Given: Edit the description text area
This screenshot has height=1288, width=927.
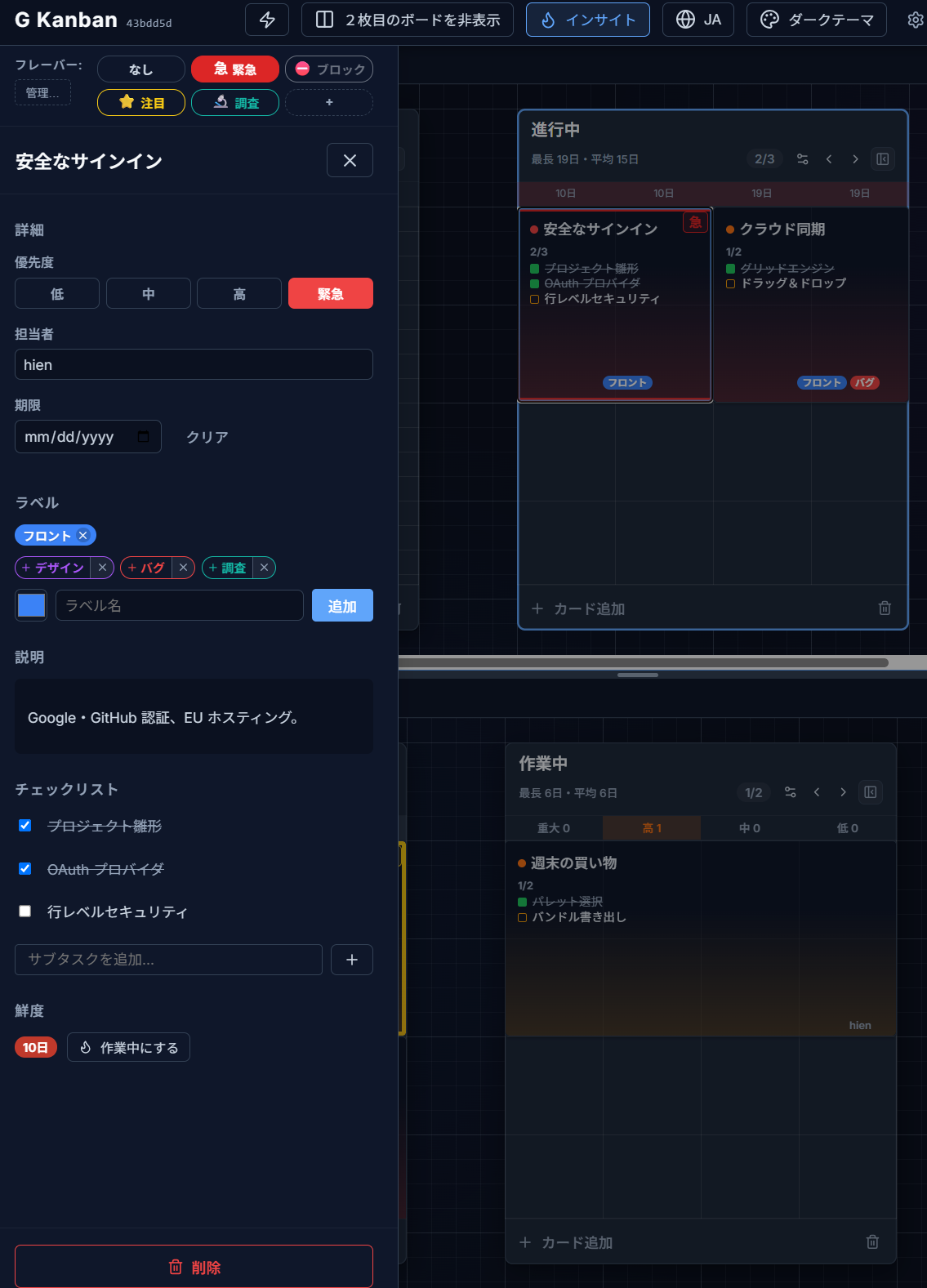Looking at the screenshot, I should click(194, 716).
